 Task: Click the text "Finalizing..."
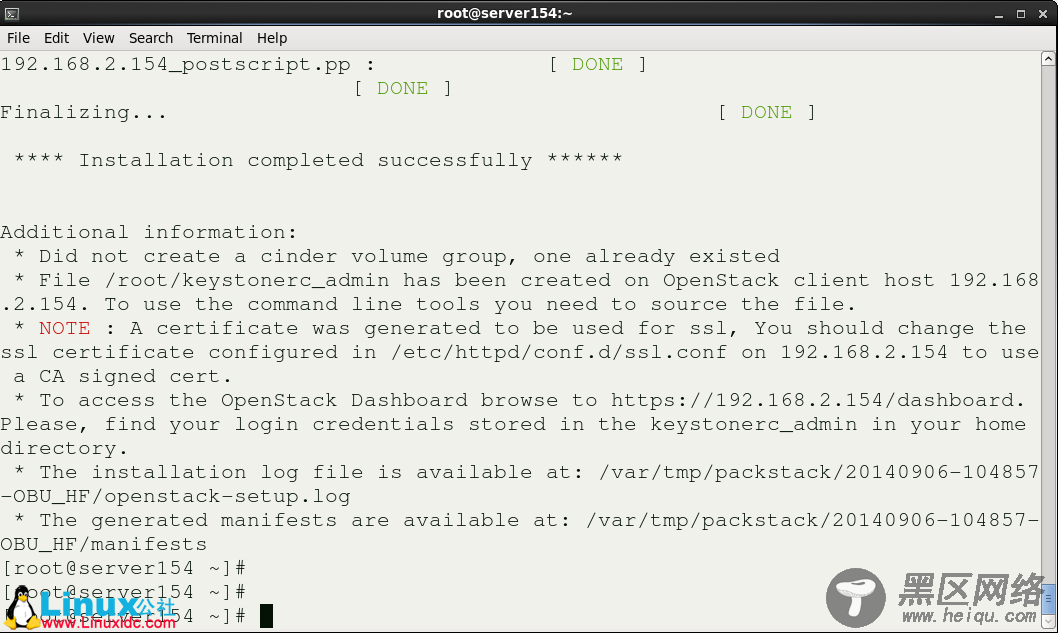tap(84, 113)
